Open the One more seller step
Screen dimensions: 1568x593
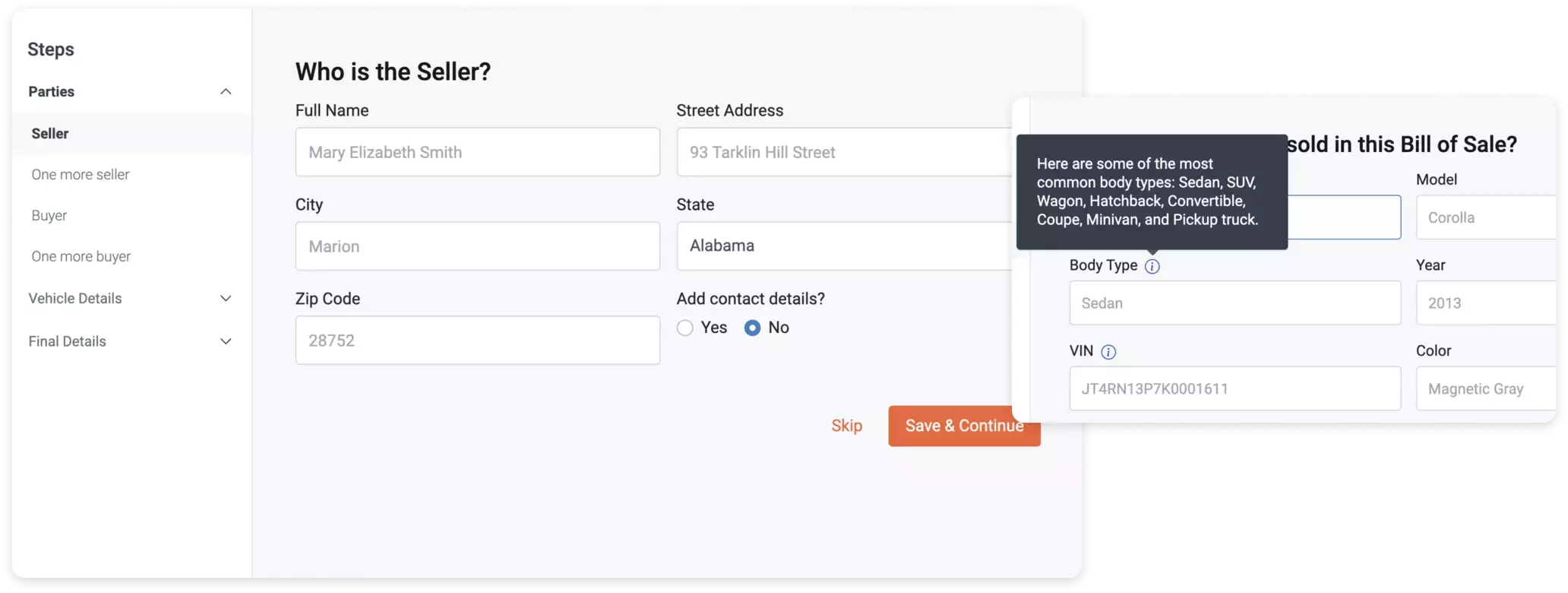pyautogui.click(x=81, y=175)
